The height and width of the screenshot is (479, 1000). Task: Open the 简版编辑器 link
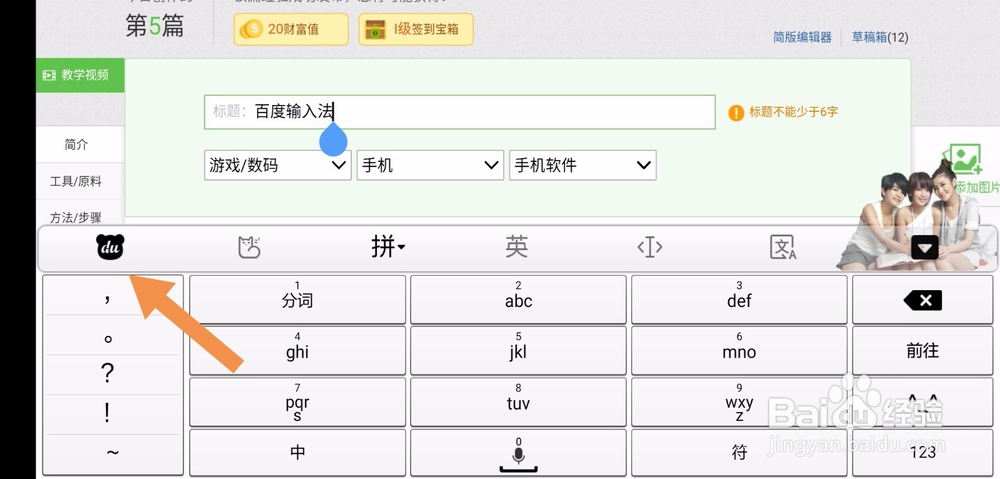coord(802,37)
